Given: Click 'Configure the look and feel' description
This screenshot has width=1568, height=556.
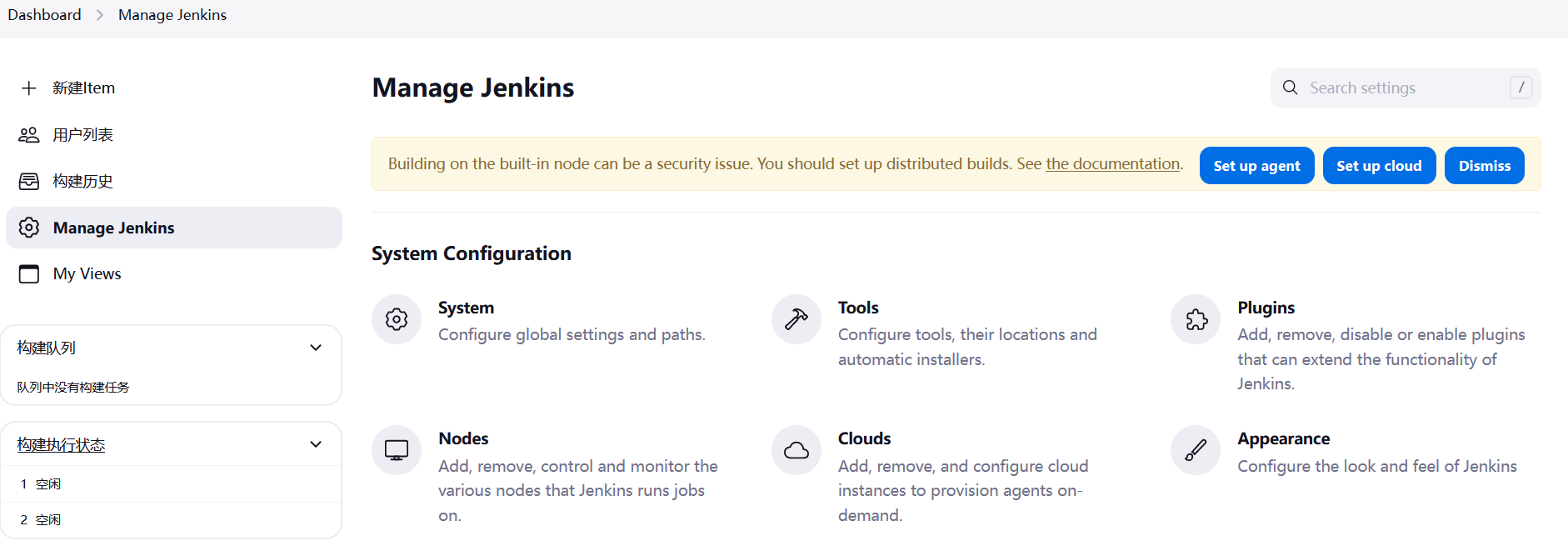Looking at the screenshot, I should click(1377, 466).
